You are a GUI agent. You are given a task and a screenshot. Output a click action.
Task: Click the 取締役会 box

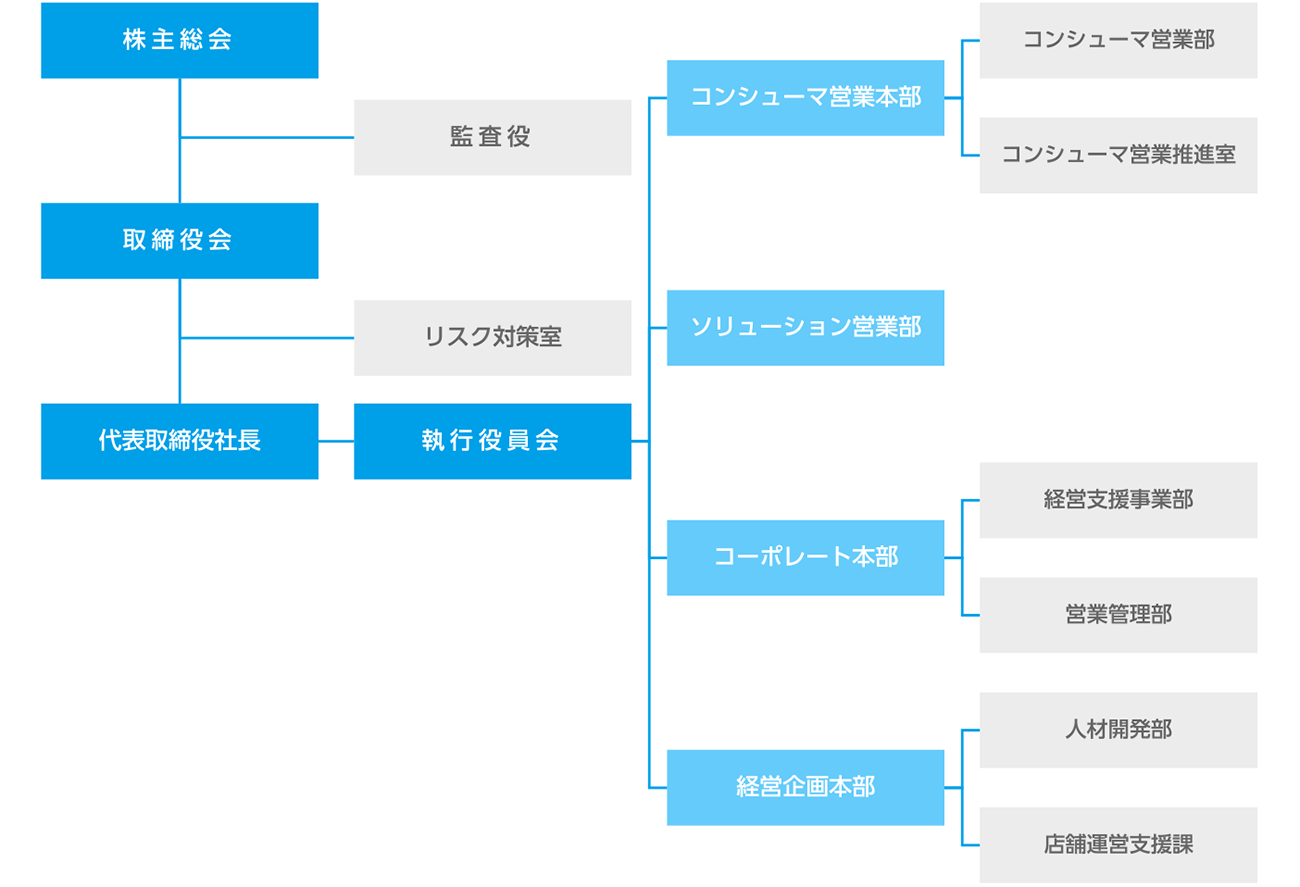pos(179,240)
